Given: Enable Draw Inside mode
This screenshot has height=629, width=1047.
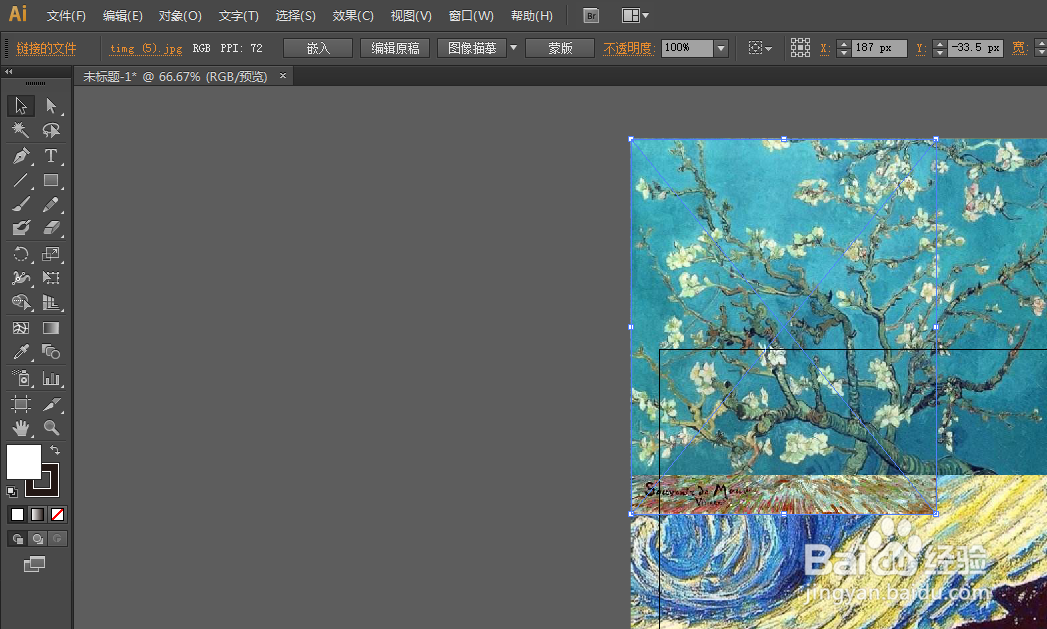Looking at the screenshot, I should (x=58, y=539).
